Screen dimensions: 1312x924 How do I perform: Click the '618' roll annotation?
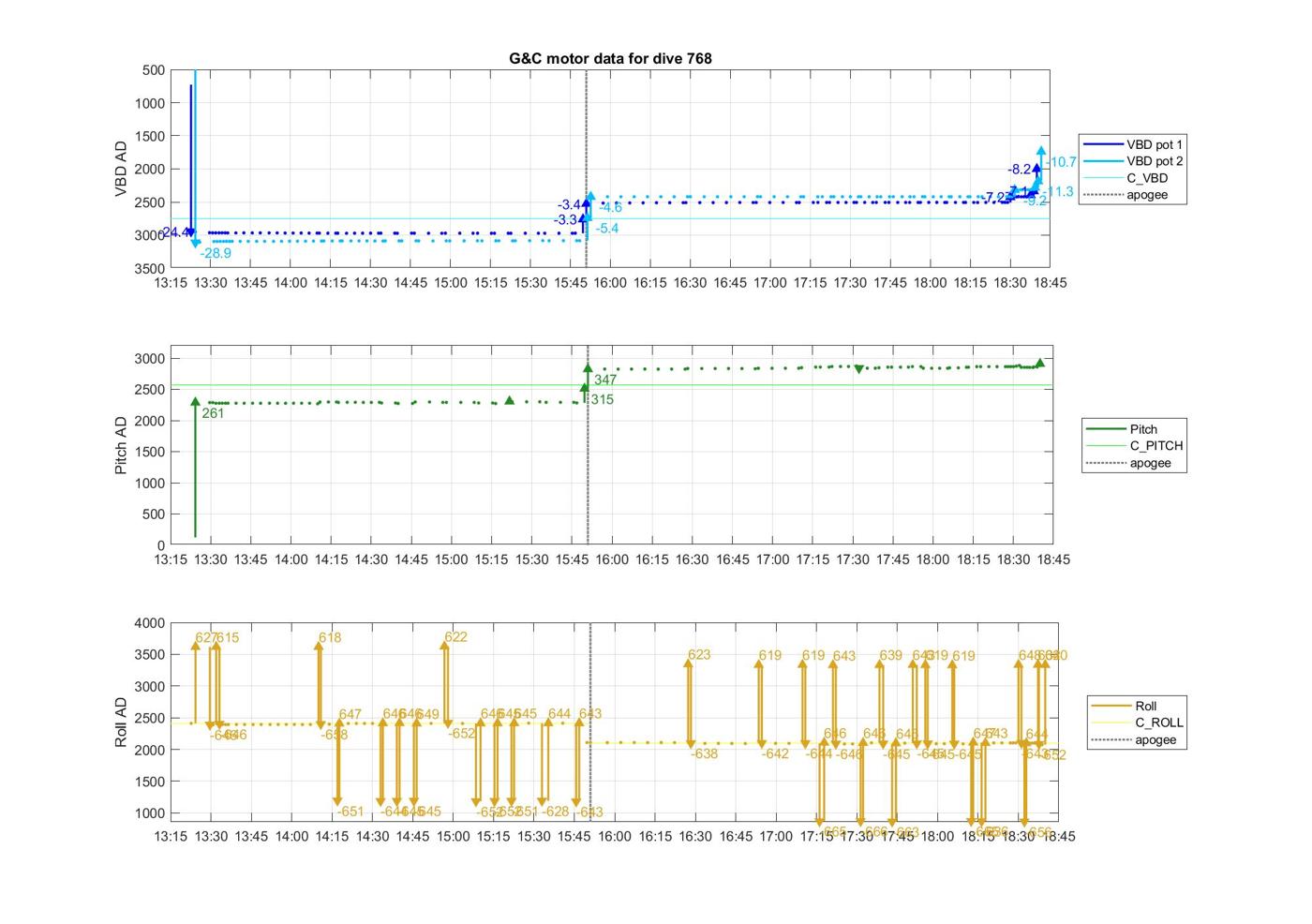pos(330,637)
